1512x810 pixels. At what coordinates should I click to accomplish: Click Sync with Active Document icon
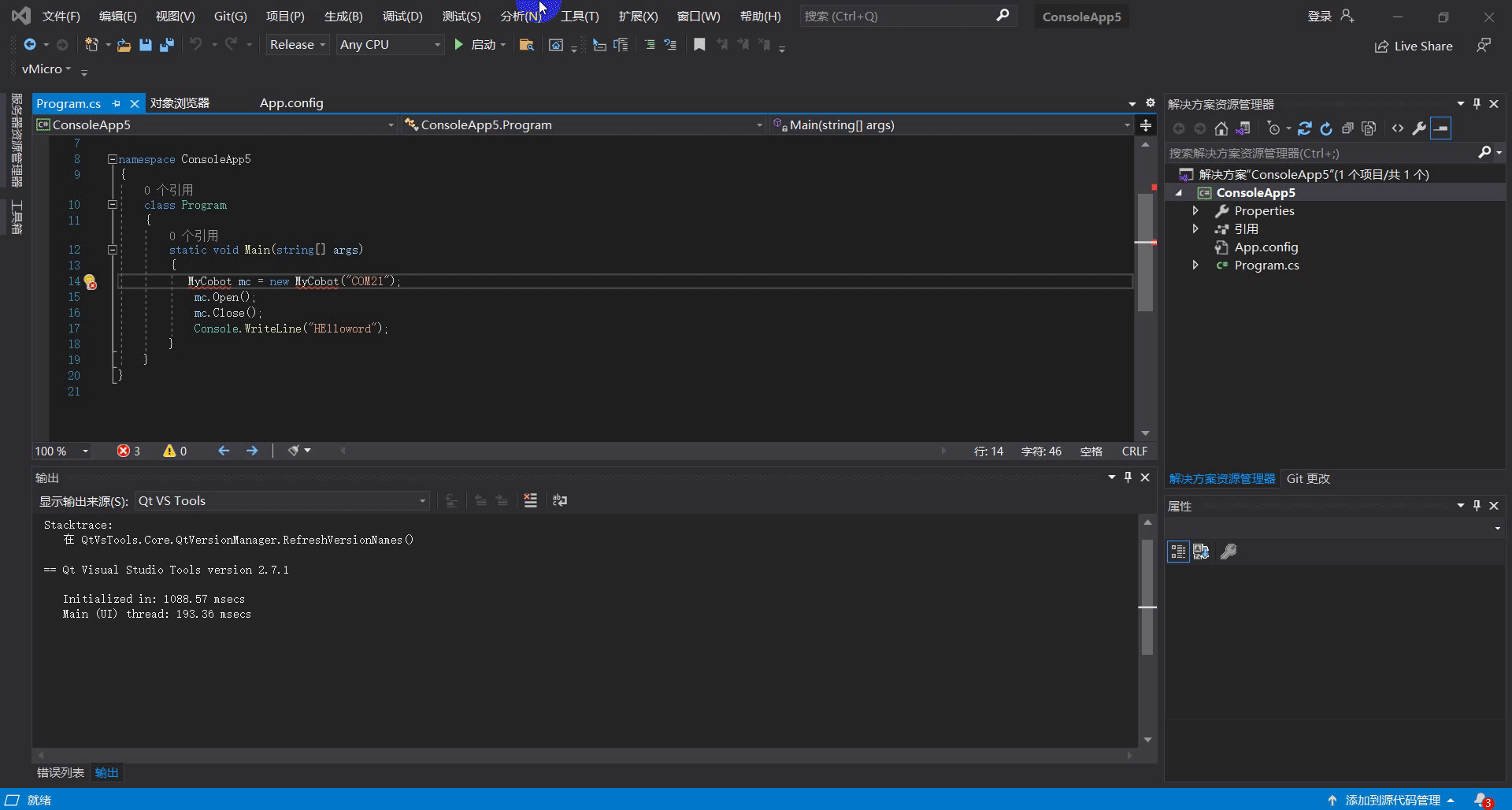point(1304,128)
